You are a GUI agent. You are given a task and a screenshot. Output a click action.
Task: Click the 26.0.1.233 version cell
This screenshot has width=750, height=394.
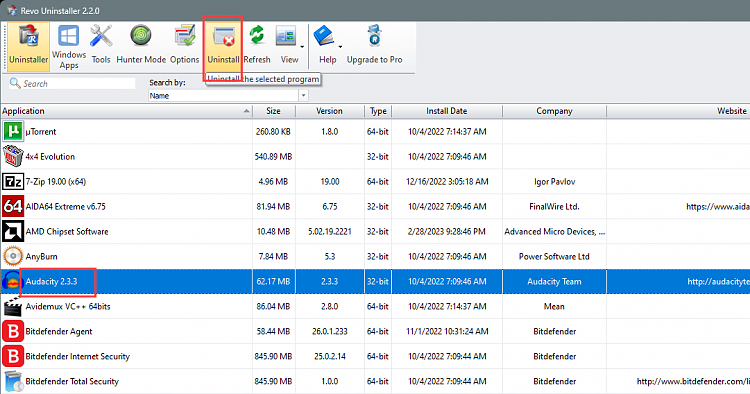330,331
